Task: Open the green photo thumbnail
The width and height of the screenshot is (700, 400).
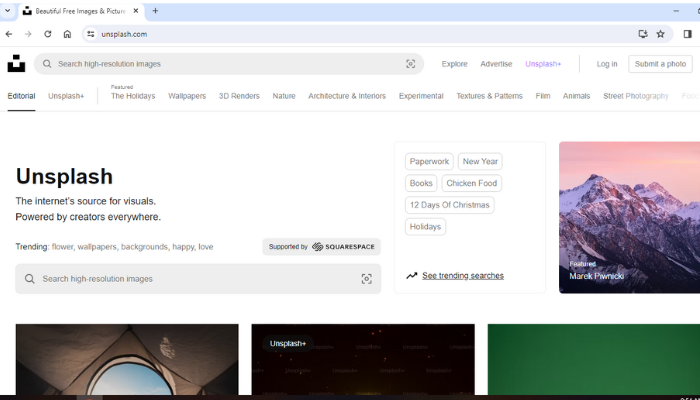Action: [594, 359]
